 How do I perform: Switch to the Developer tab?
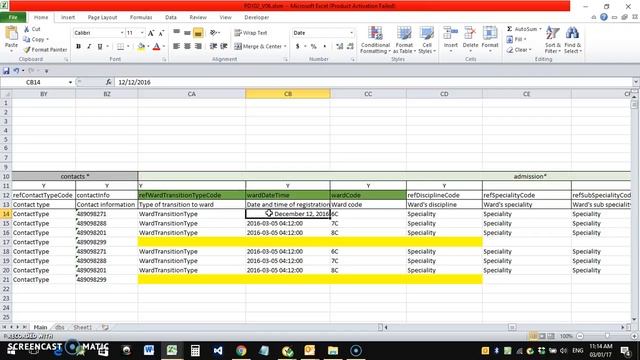pyautogui.click(x=256, y=18)
